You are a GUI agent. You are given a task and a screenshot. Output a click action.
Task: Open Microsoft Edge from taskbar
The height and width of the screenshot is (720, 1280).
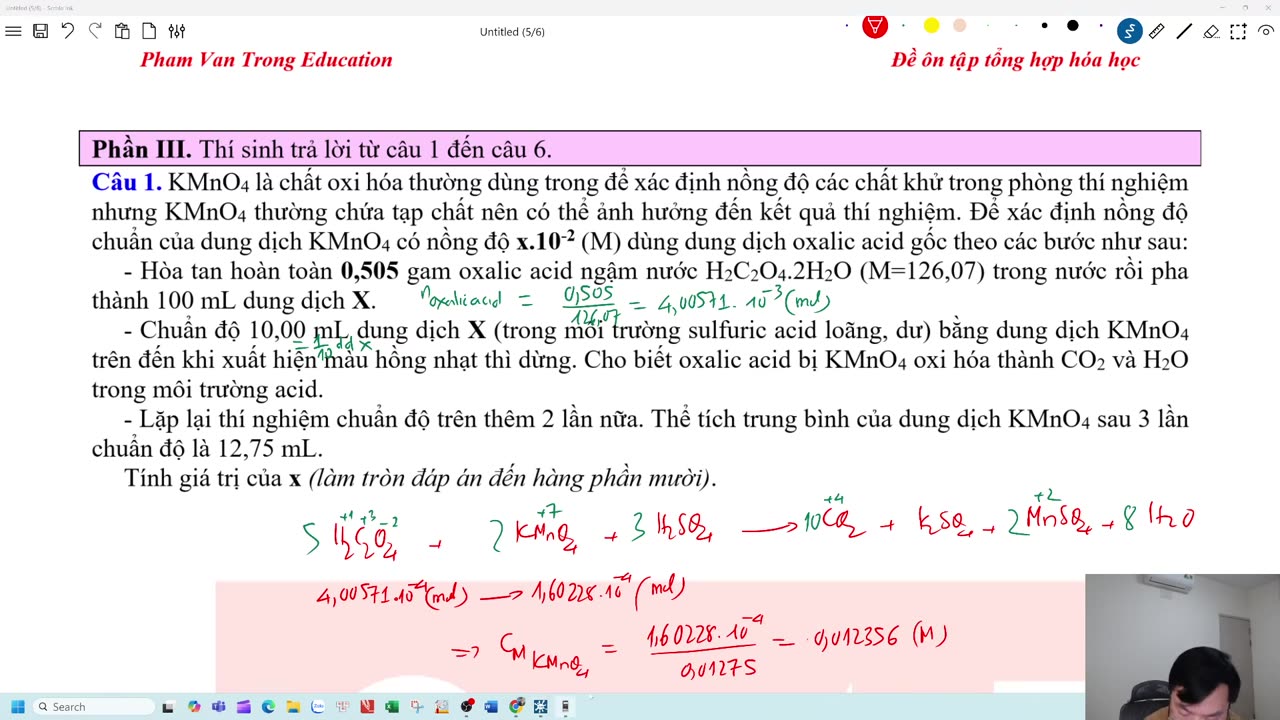coord(268,707)
